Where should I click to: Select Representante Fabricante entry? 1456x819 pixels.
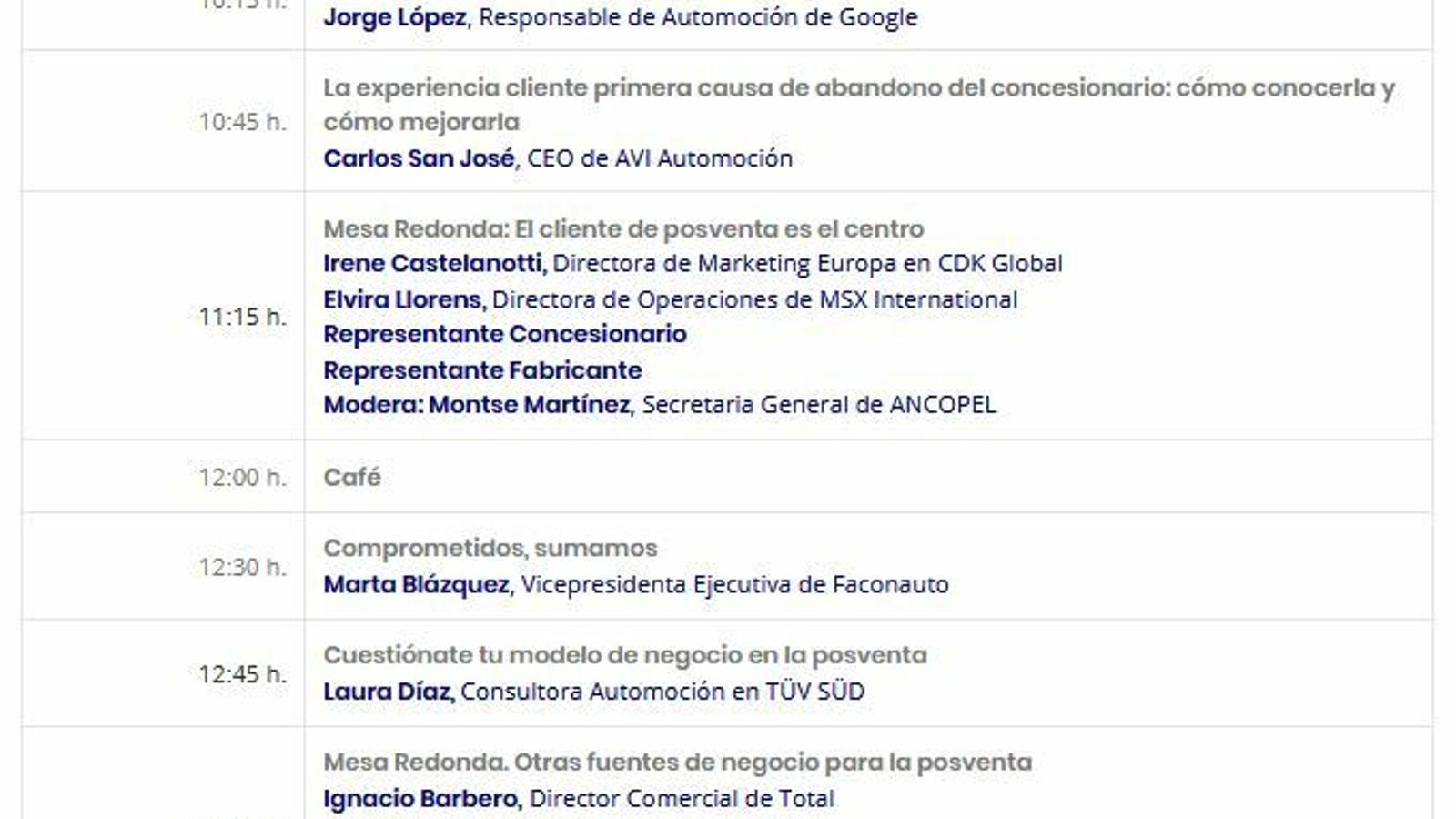483,369
